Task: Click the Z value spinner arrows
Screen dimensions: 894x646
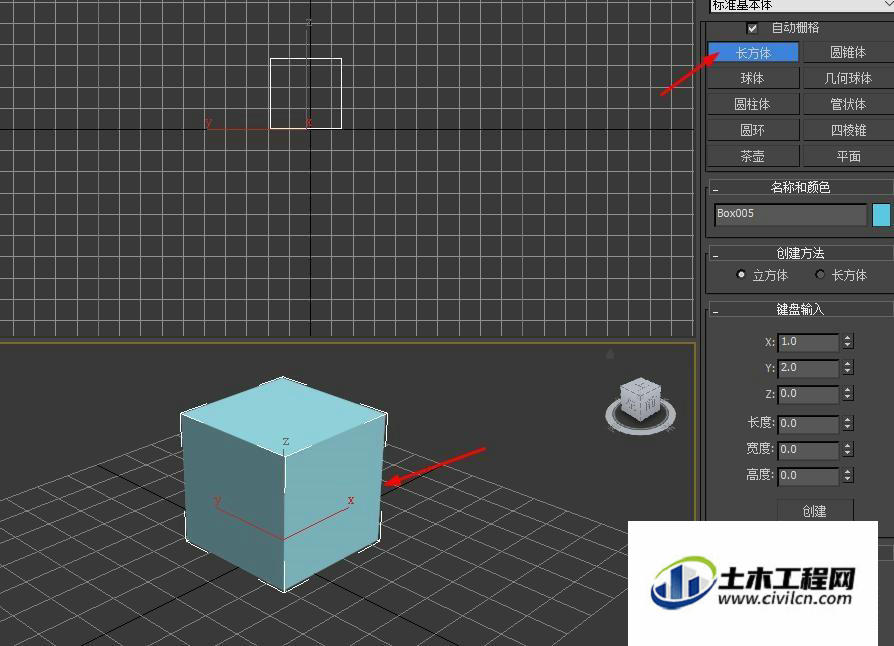Action: point(848,393)
